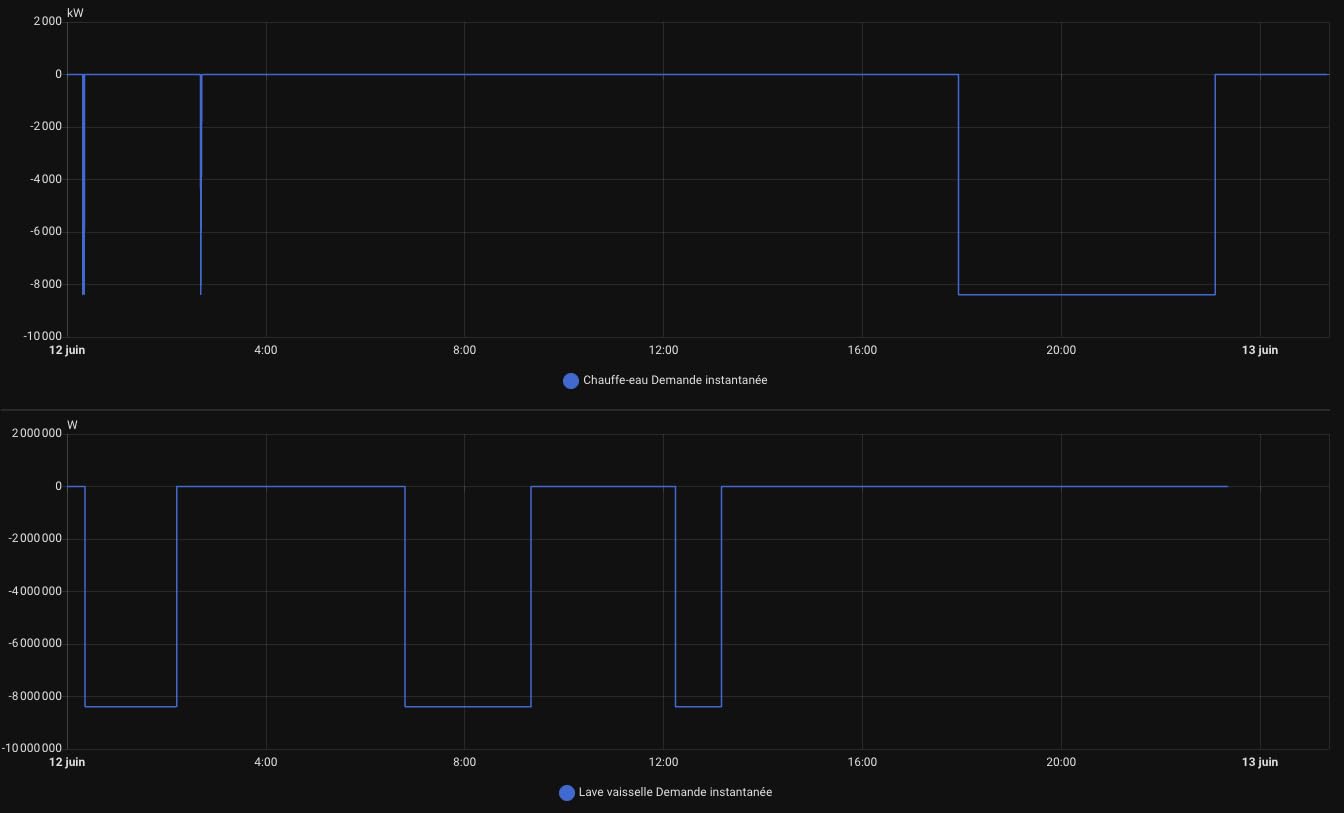Click the 13 juin label under the Lave vaisselle chart
Image resolution: width=1344 pixels, height=813 pixels.
(1260, 762)
